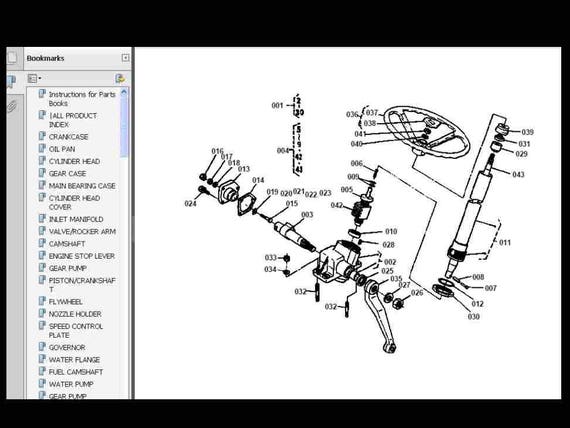Jump to VALVE/ROCKER ARM bookmark
The width and height of the screenshot is (570, 428).
(x=82, y=232)
